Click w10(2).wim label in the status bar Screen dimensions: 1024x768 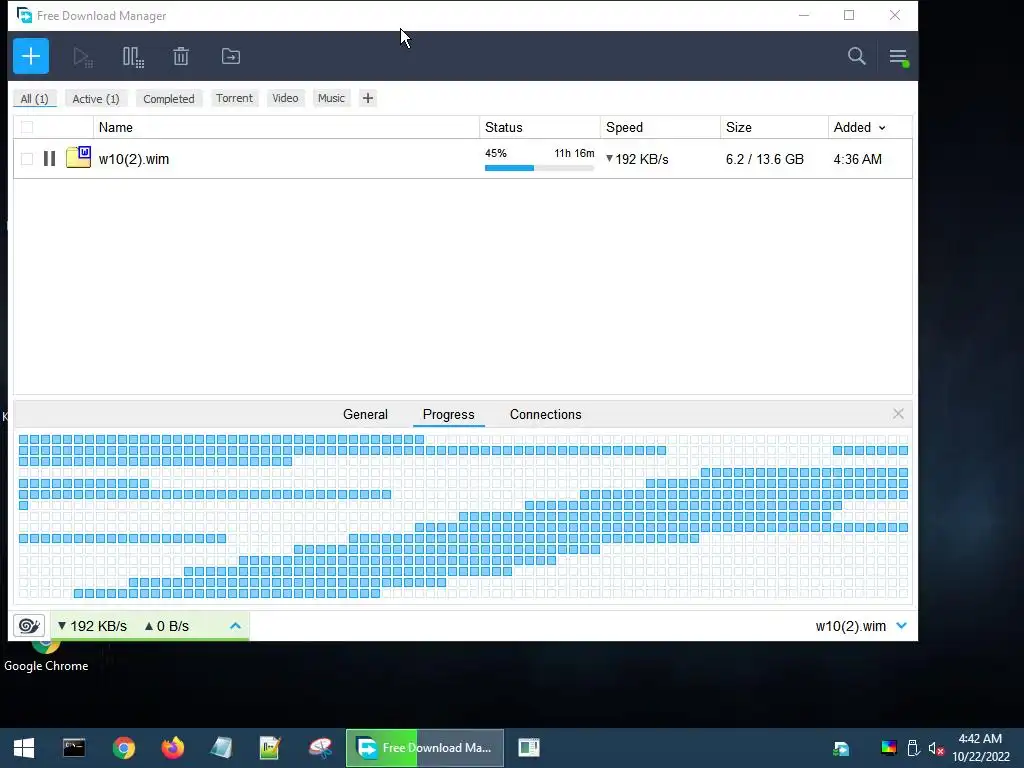[x=850, y=626]
